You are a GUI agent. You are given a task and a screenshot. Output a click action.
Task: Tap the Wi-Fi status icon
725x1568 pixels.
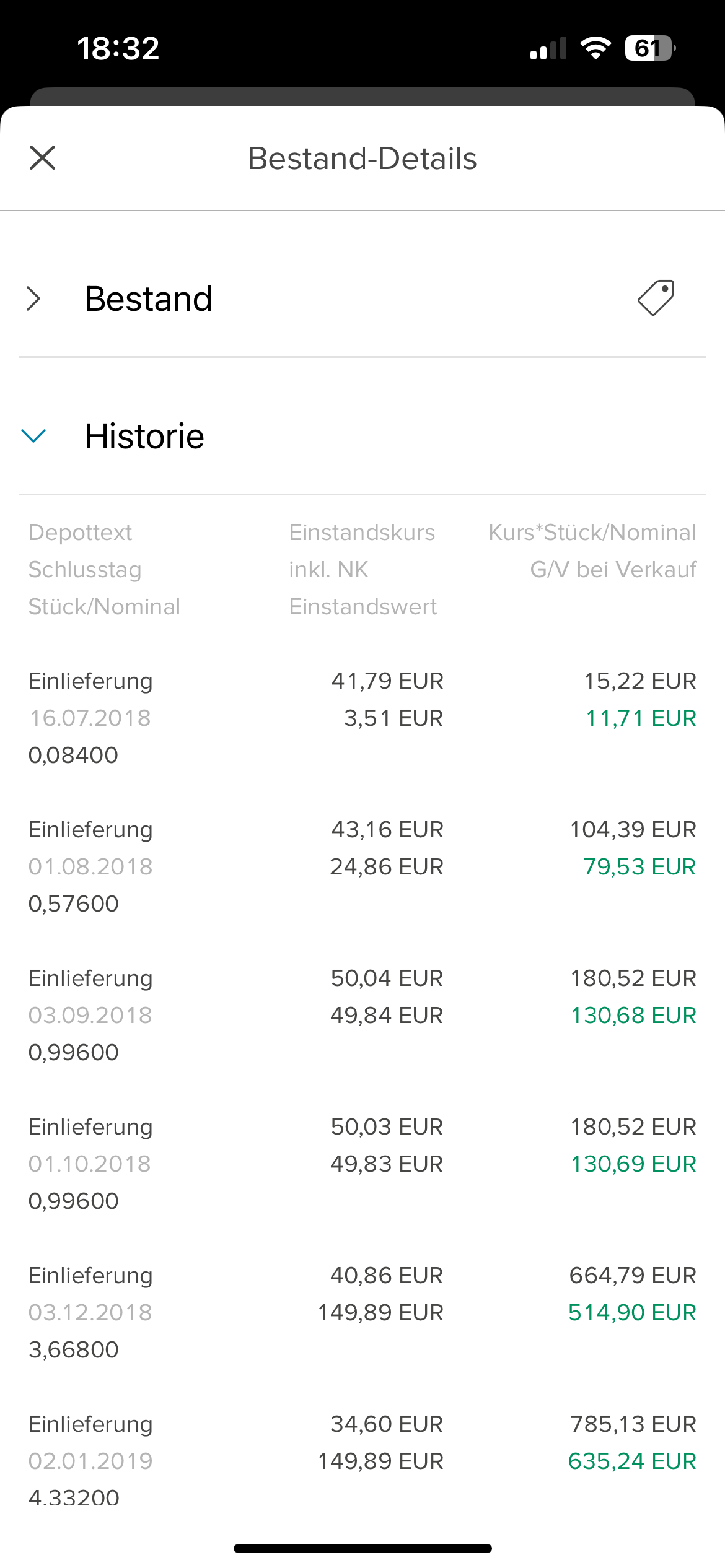[x=595, y=48]
